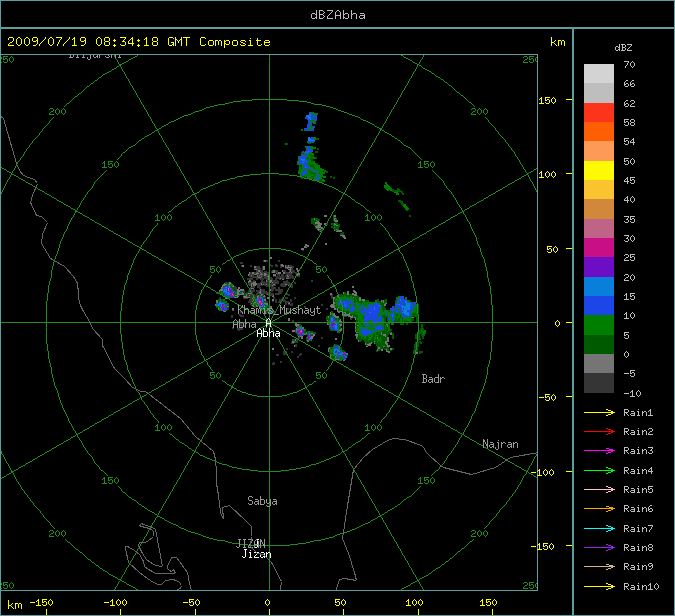The height and width of the screenshot is (616, 675).
Task: Click the 70 dBZ scale value
Action: pyautogui.click(x=629, y=65)
